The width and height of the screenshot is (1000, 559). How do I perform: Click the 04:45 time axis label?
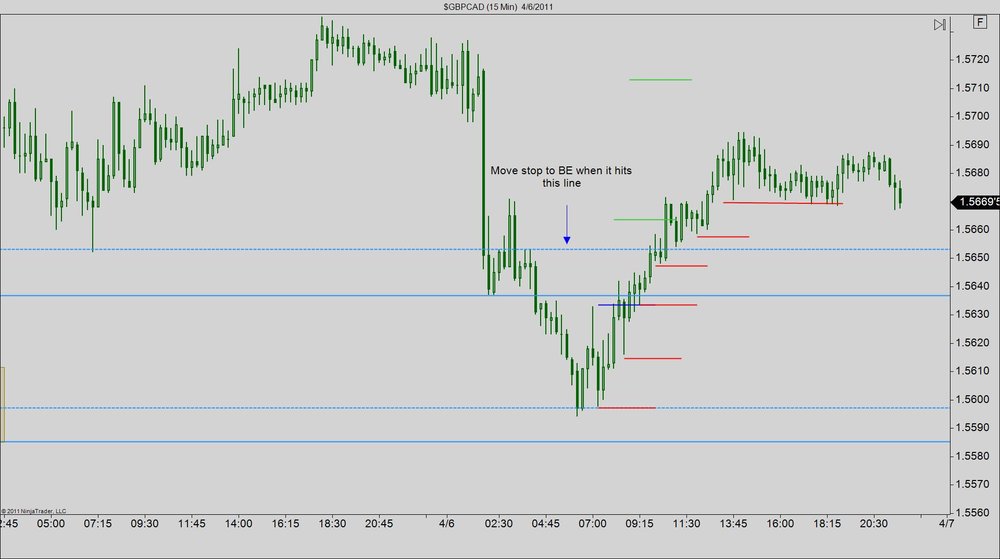[x=545, y=524]
